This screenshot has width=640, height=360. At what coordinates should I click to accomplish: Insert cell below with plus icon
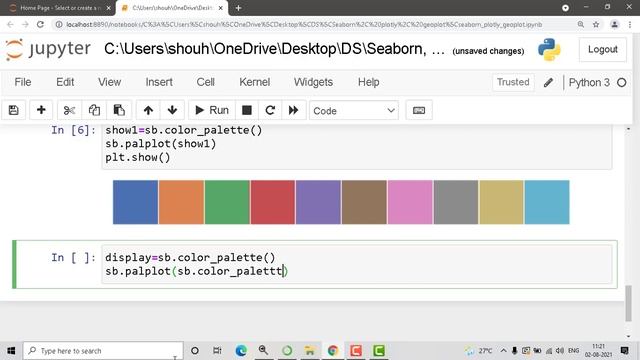click(x=41, y=110)
